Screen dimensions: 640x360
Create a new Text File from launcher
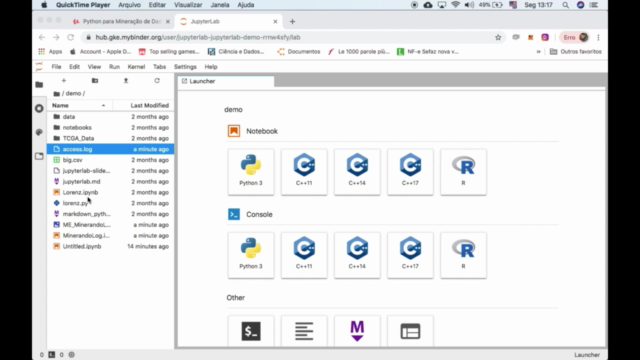304,331
